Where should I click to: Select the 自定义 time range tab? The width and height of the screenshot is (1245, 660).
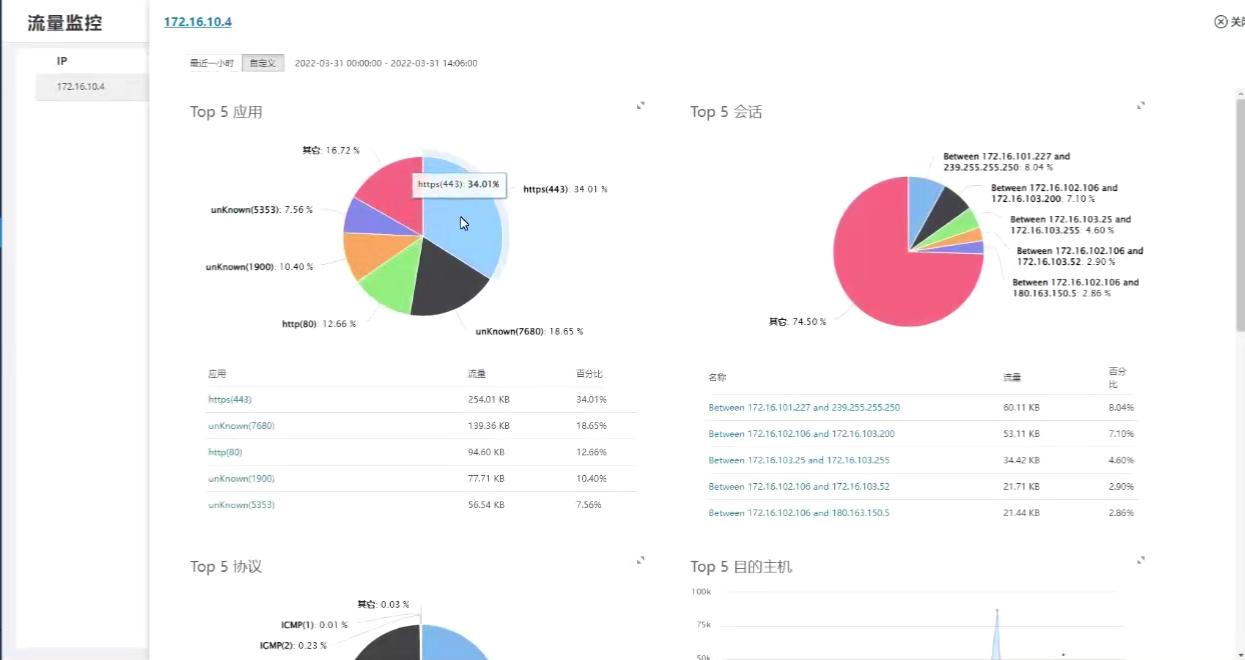(263, 63)
